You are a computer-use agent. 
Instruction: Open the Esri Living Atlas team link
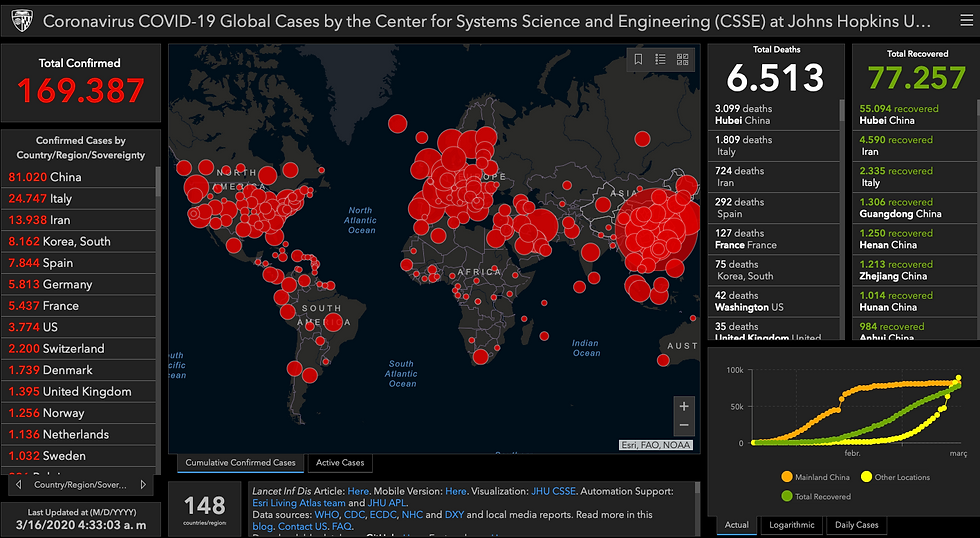pos(299,503)
